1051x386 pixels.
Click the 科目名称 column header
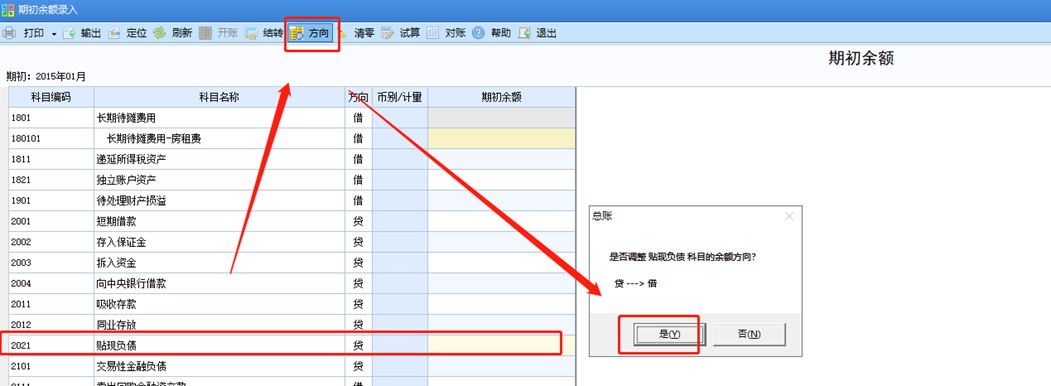[x=219, y=97]
